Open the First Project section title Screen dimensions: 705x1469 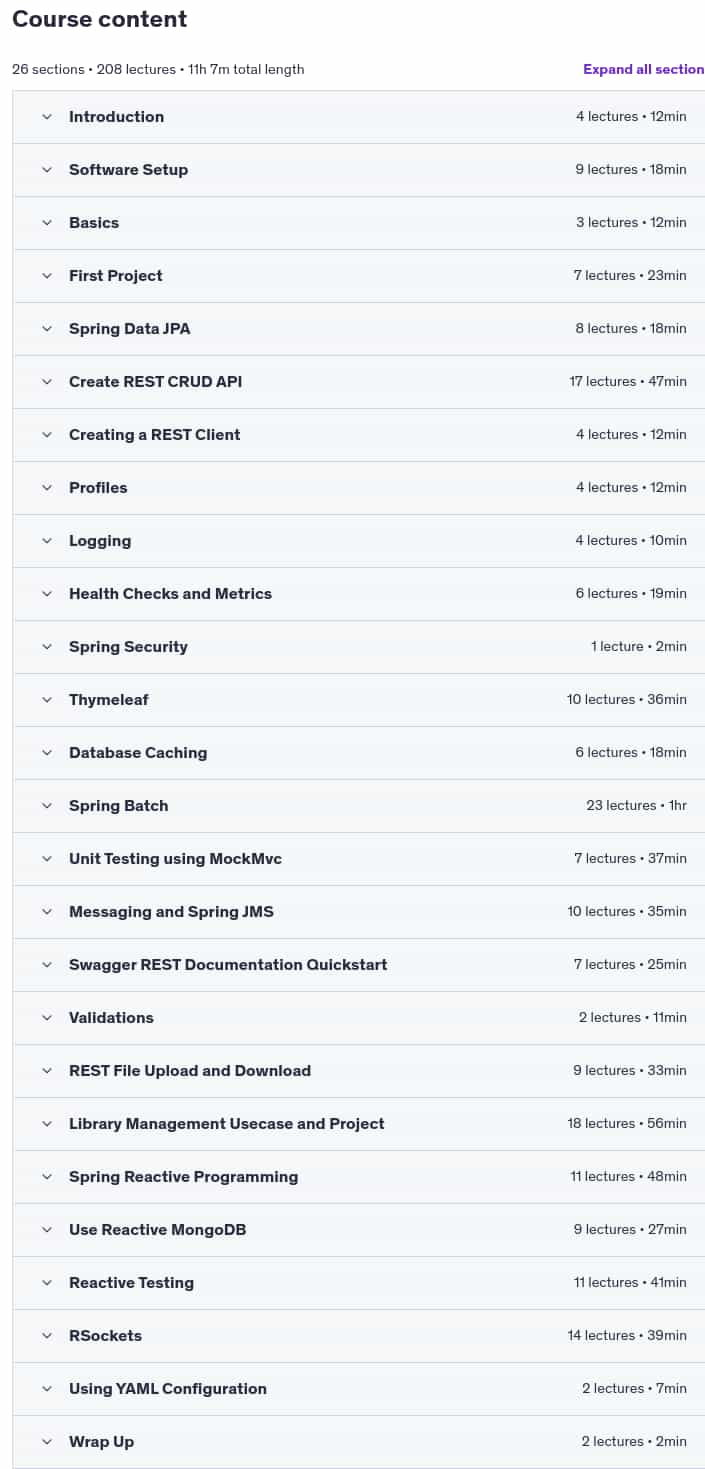pos(115,276)
